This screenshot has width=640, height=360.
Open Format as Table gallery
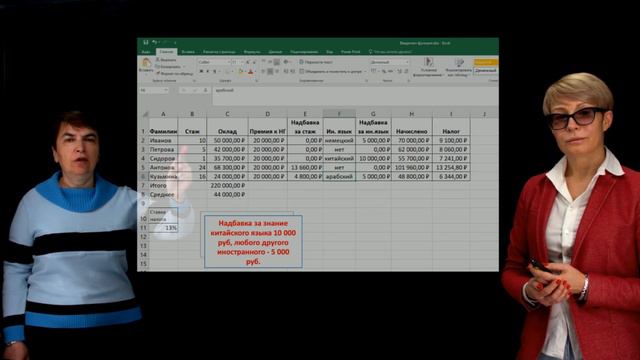click(459, 67)
